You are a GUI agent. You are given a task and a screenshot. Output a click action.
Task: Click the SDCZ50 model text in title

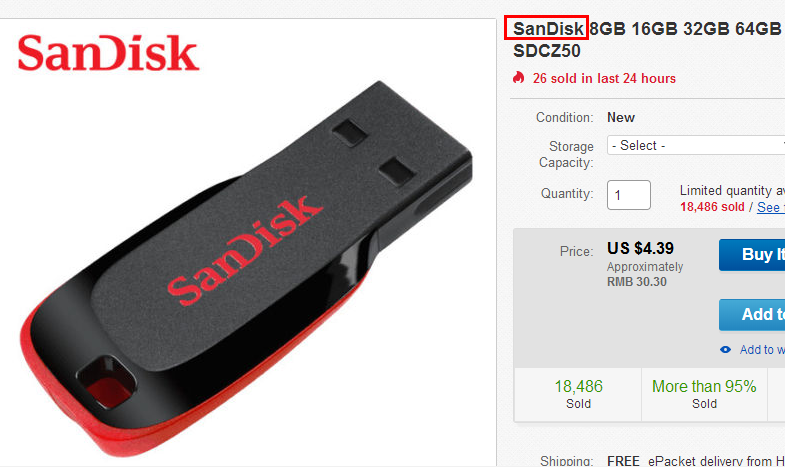pos(547,51)
